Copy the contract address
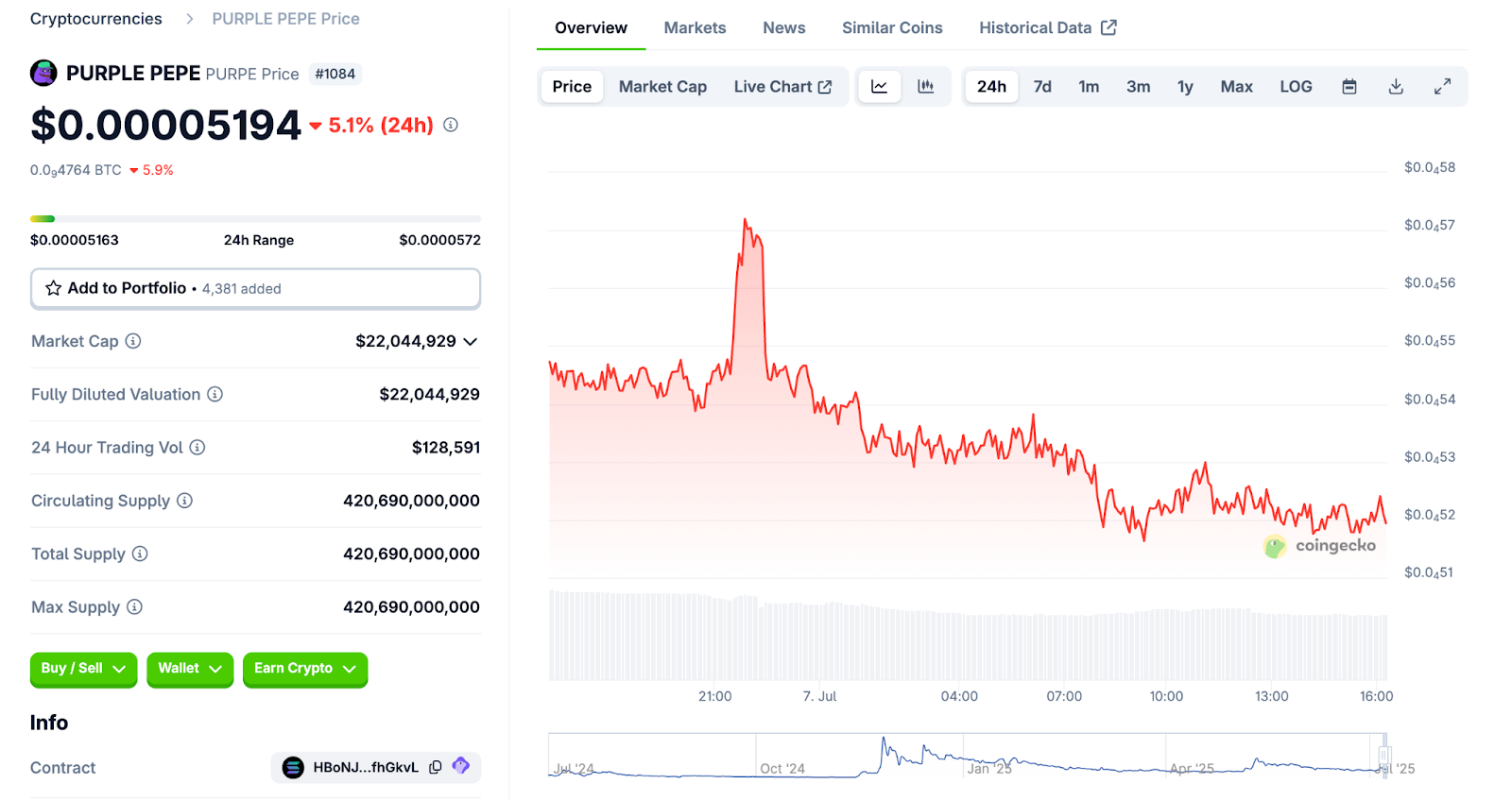The height and width of the screenshot is (801, 1512). tap(436, 767)
